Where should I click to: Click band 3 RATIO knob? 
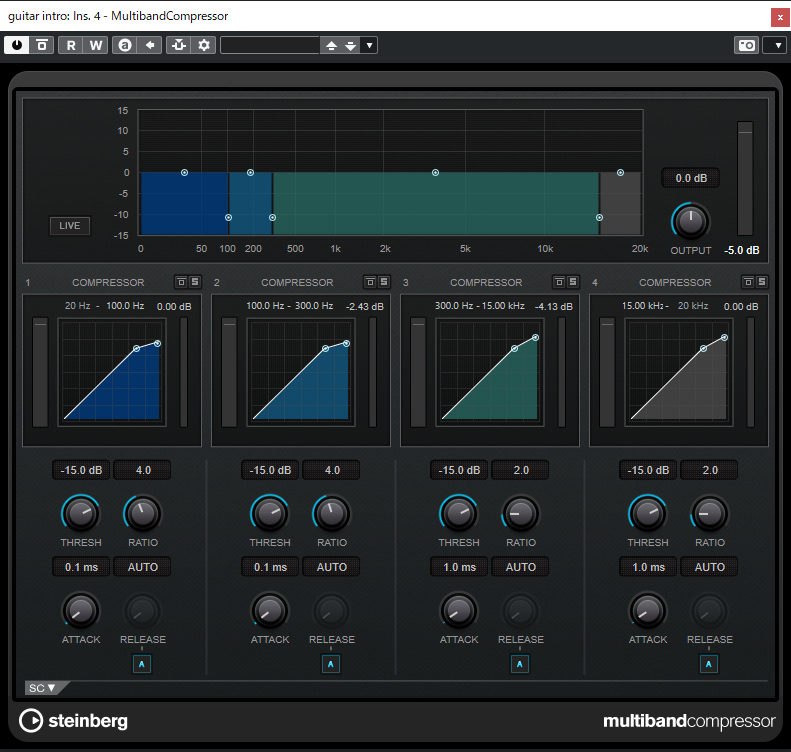[x=521, y=514]
